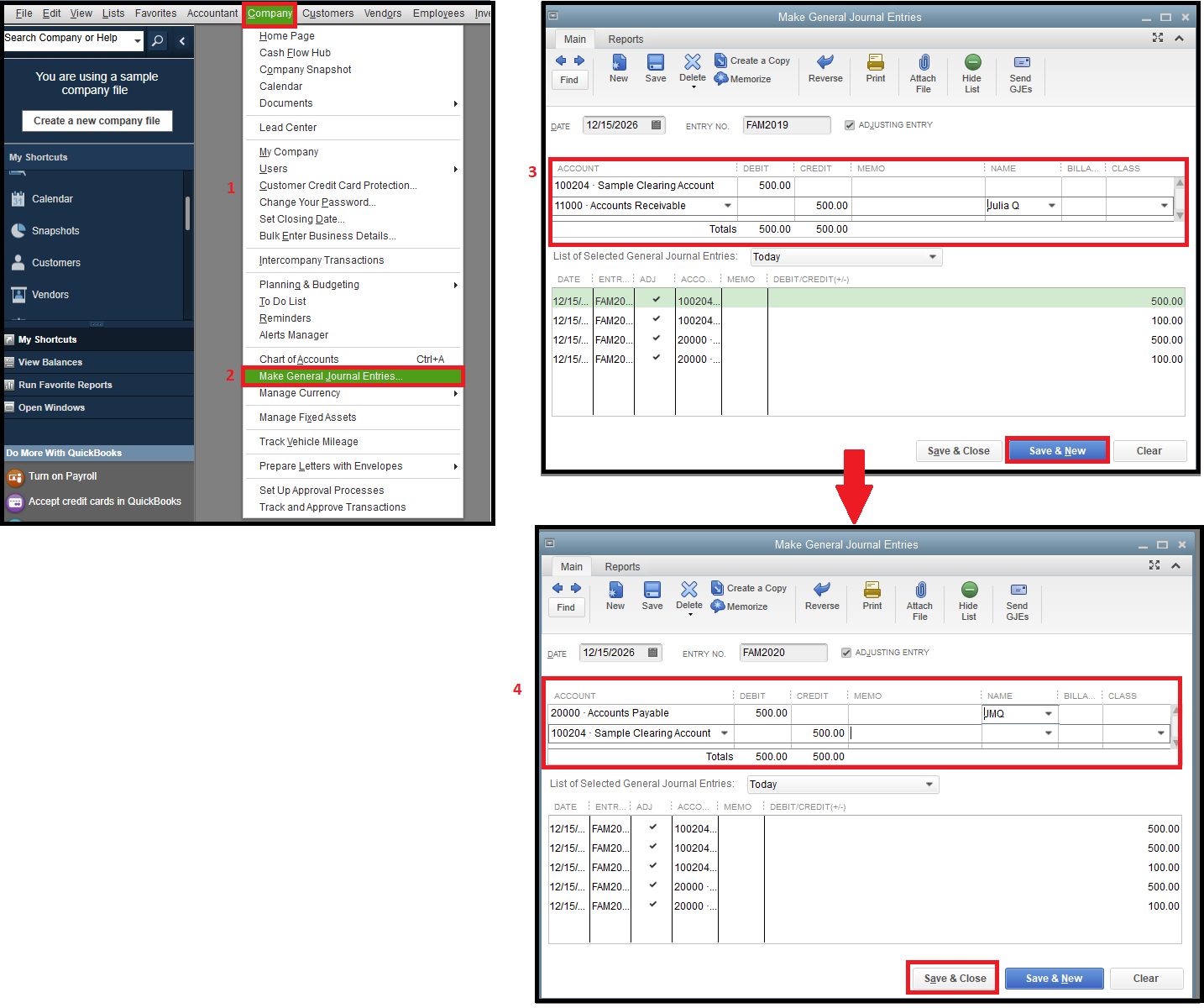
Task: Open the Company menu
Action: 270,13
